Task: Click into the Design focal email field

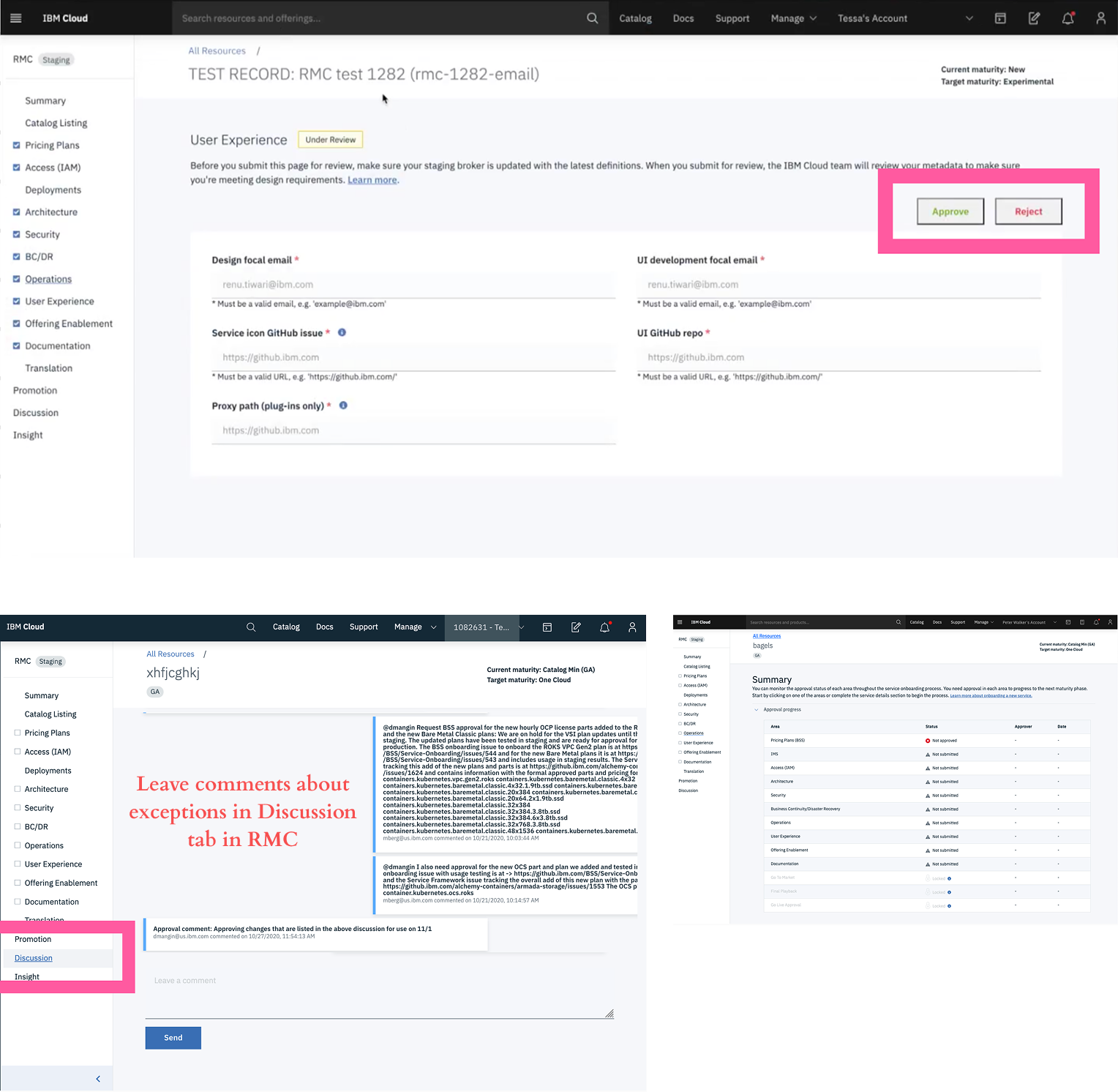Action: [413, 285]
